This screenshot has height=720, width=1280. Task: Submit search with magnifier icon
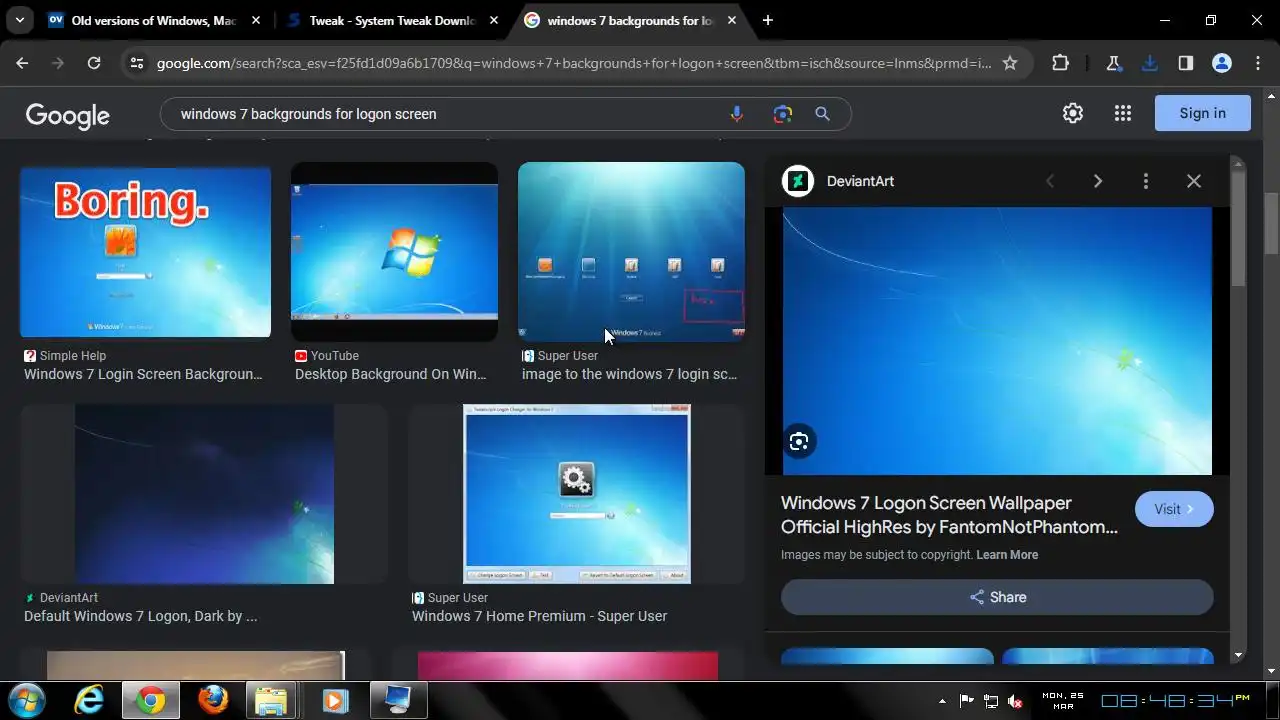point(822,114)
